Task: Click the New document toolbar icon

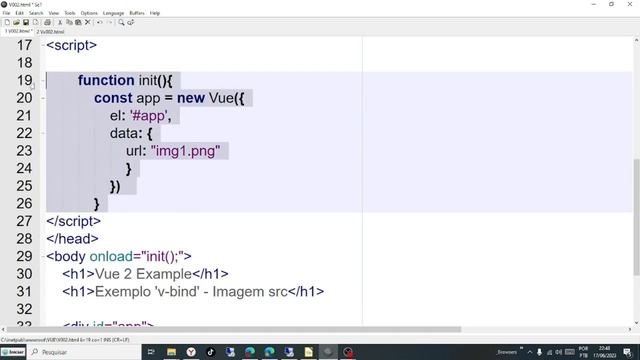Action: pyautogui.click(x=7, y=22)
